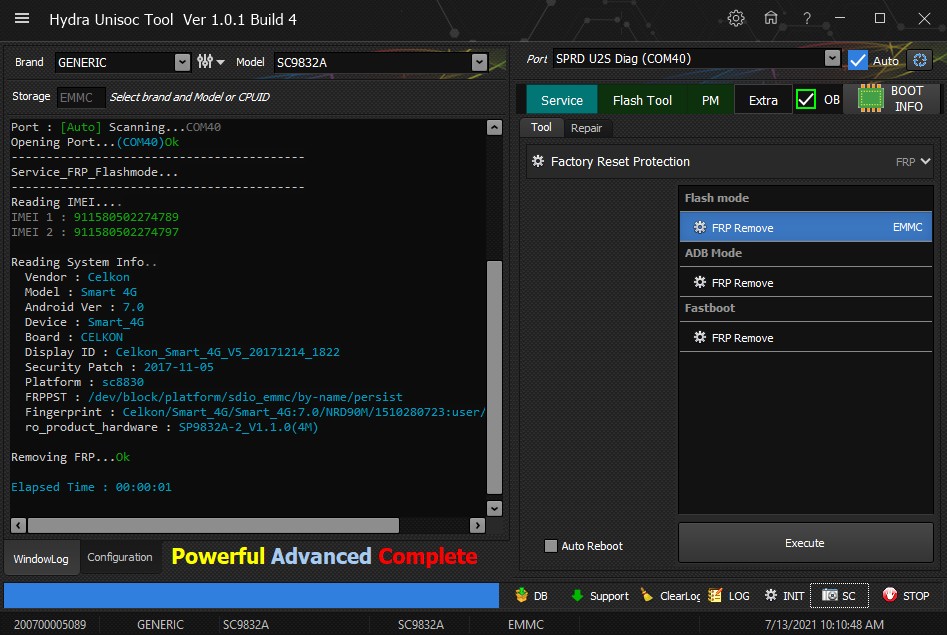Enable the Auto port checkbox
The width and height of the screenshot is (947, 635).
[858, 60]
